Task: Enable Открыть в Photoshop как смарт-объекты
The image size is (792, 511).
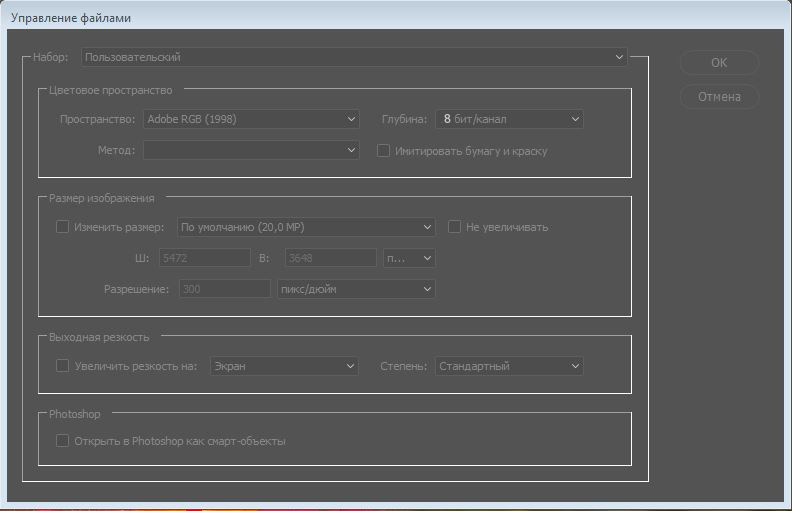Action: [63, 441]
